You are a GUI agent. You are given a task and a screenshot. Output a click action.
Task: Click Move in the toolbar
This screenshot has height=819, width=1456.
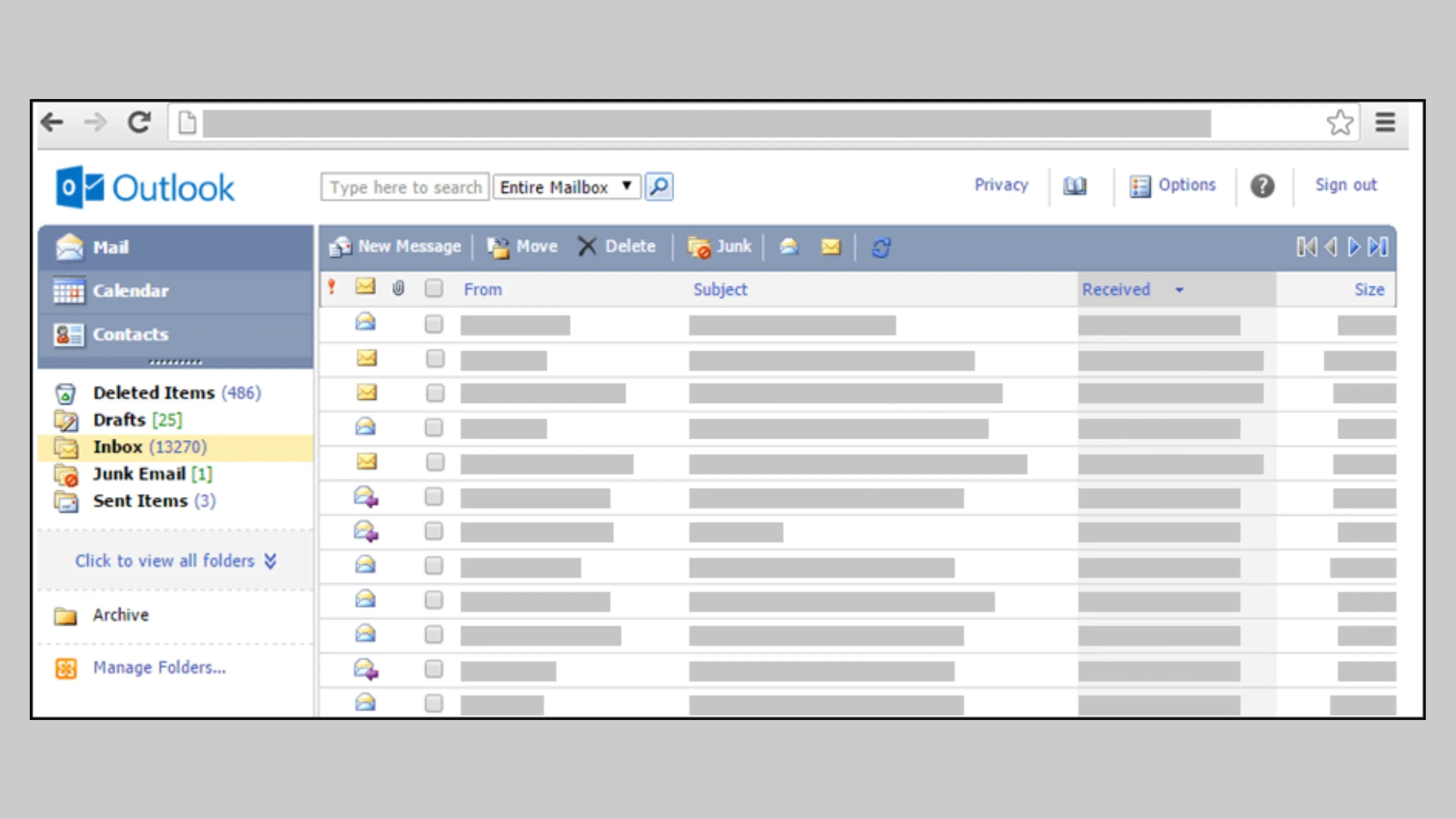(522, 246)
